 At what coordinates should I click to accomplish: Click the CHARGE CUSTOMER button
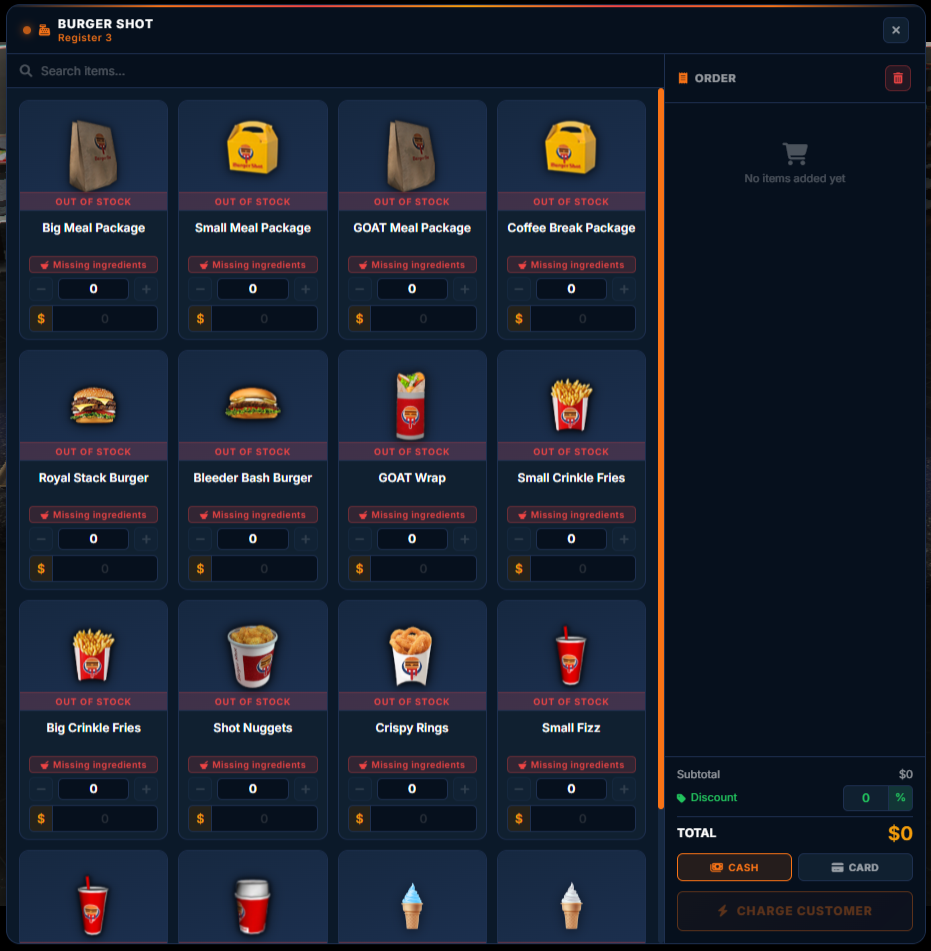[x=795, y=911]
